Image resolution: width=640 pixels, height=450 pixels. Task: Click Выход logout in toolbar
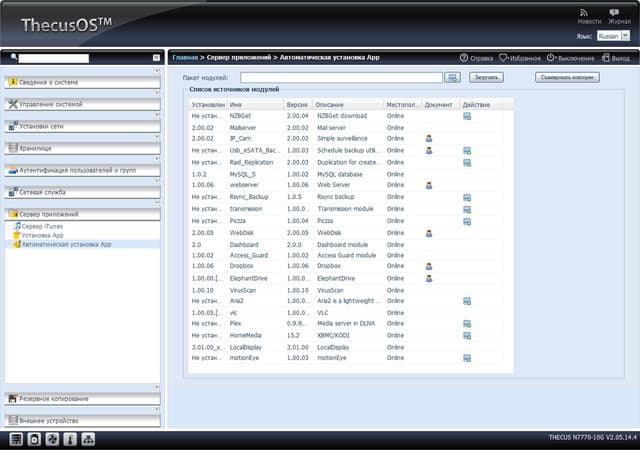coord(616,58)
